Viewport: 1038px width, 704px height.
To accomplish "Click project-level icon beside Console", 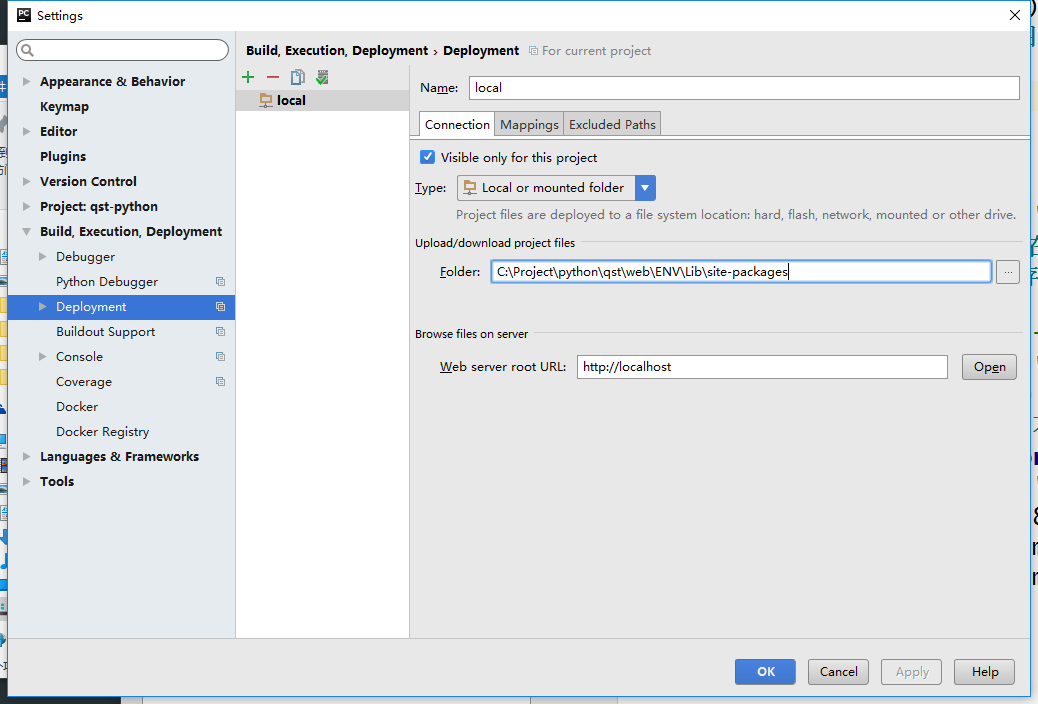I will click(220, 356).
